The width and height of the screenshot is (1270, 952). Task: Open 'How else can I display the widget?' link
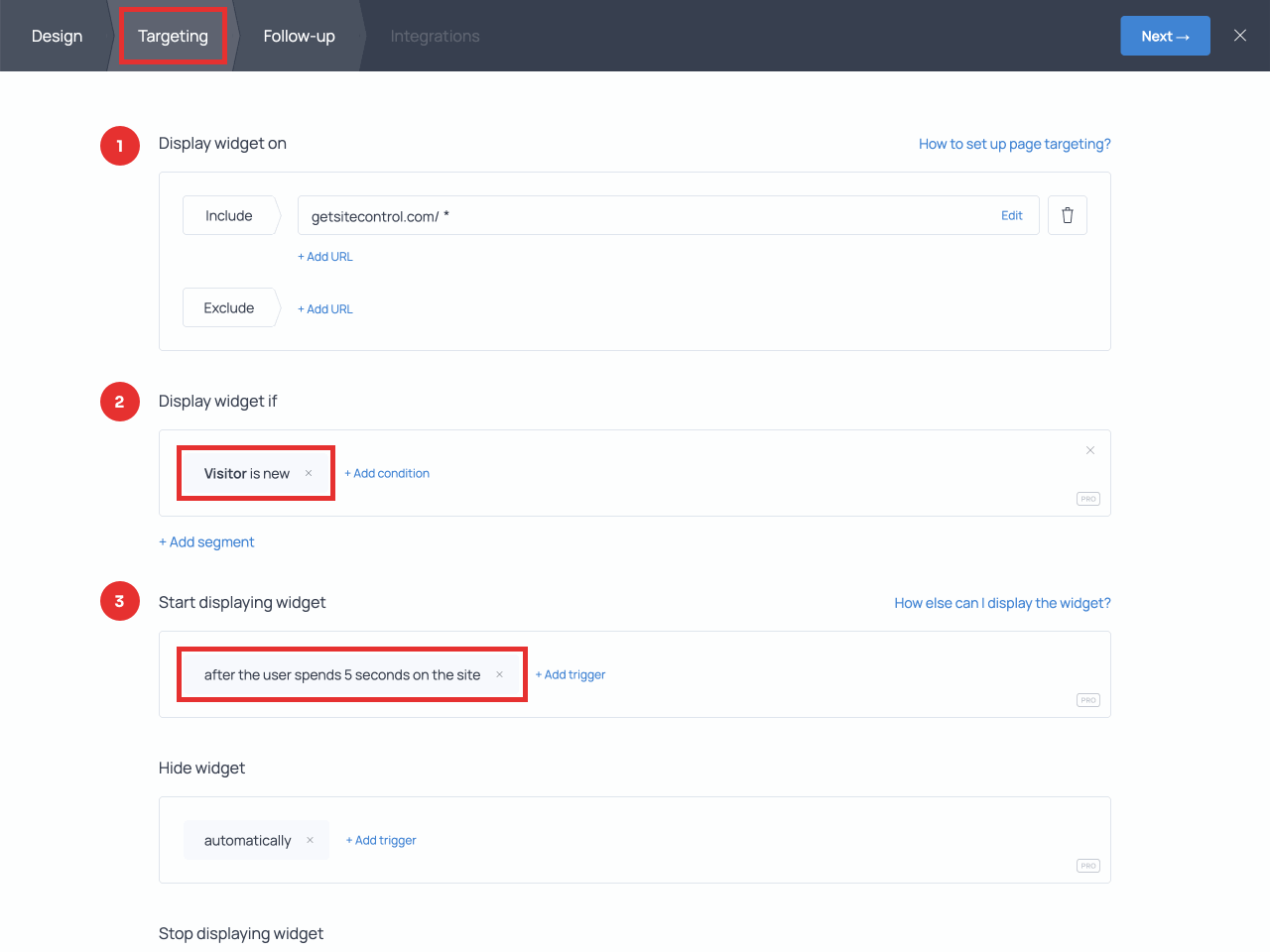pyautogui.click(x=1002, y=602)
